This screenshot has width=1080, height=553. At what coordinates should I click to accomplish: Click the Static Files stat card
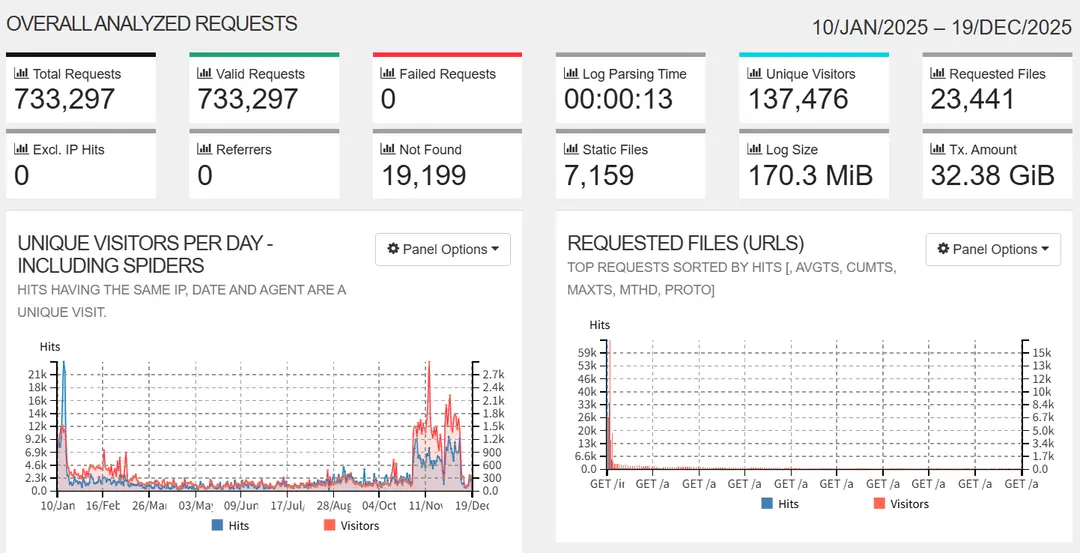631,165
